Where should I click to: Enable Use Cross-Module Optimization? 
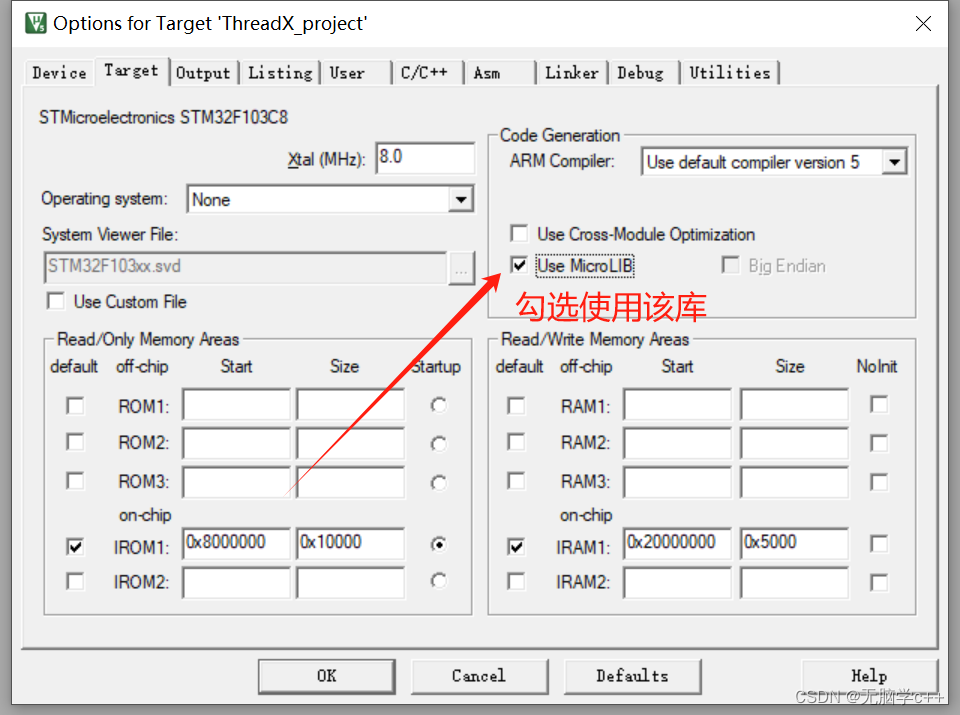pos(519,234)
